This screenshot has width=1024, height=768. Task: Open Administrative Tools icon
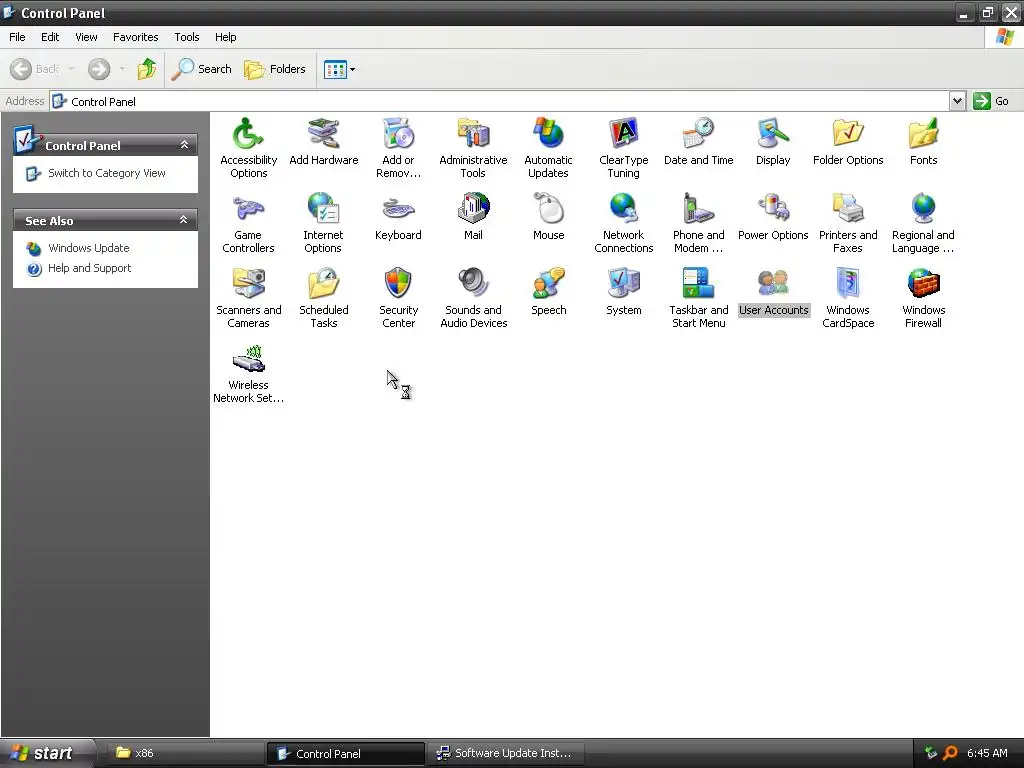click(x=473, y=134)
